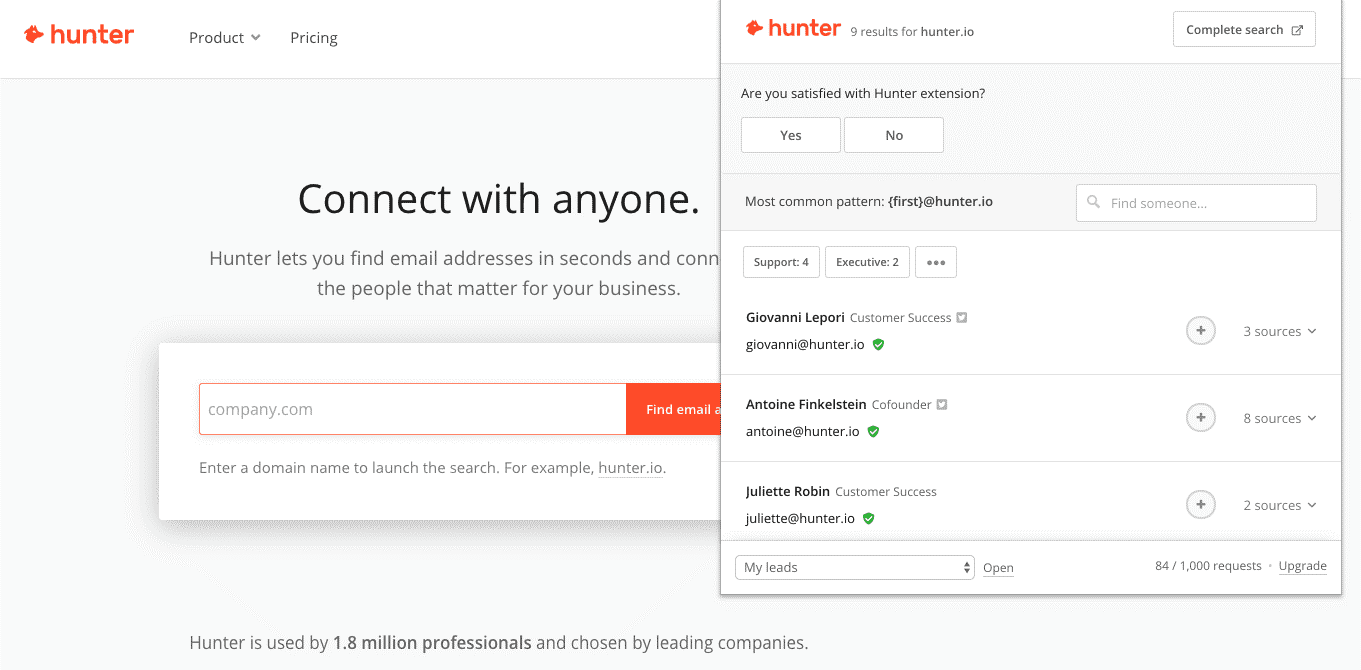Expand the 8 sources list for Antoine

coord(1280,418)
